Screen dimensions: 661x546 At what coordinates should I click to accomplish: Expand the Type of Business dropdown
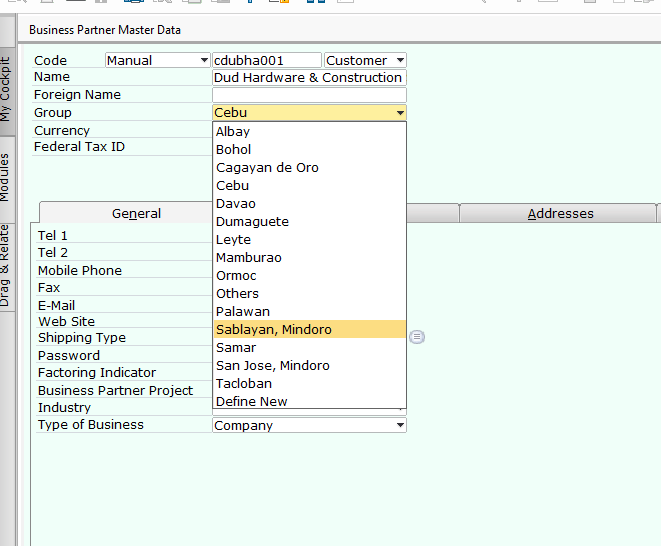[x=400, y=425]
